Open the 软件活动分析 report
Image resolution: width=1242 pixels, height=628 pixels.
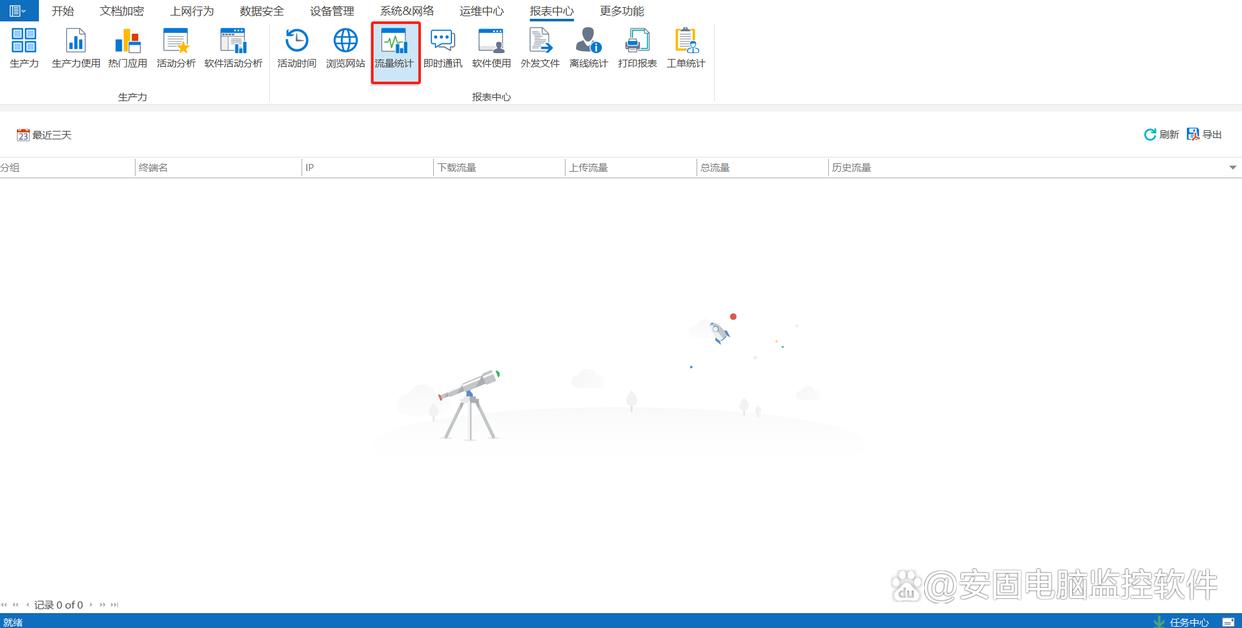coord(233,48)
